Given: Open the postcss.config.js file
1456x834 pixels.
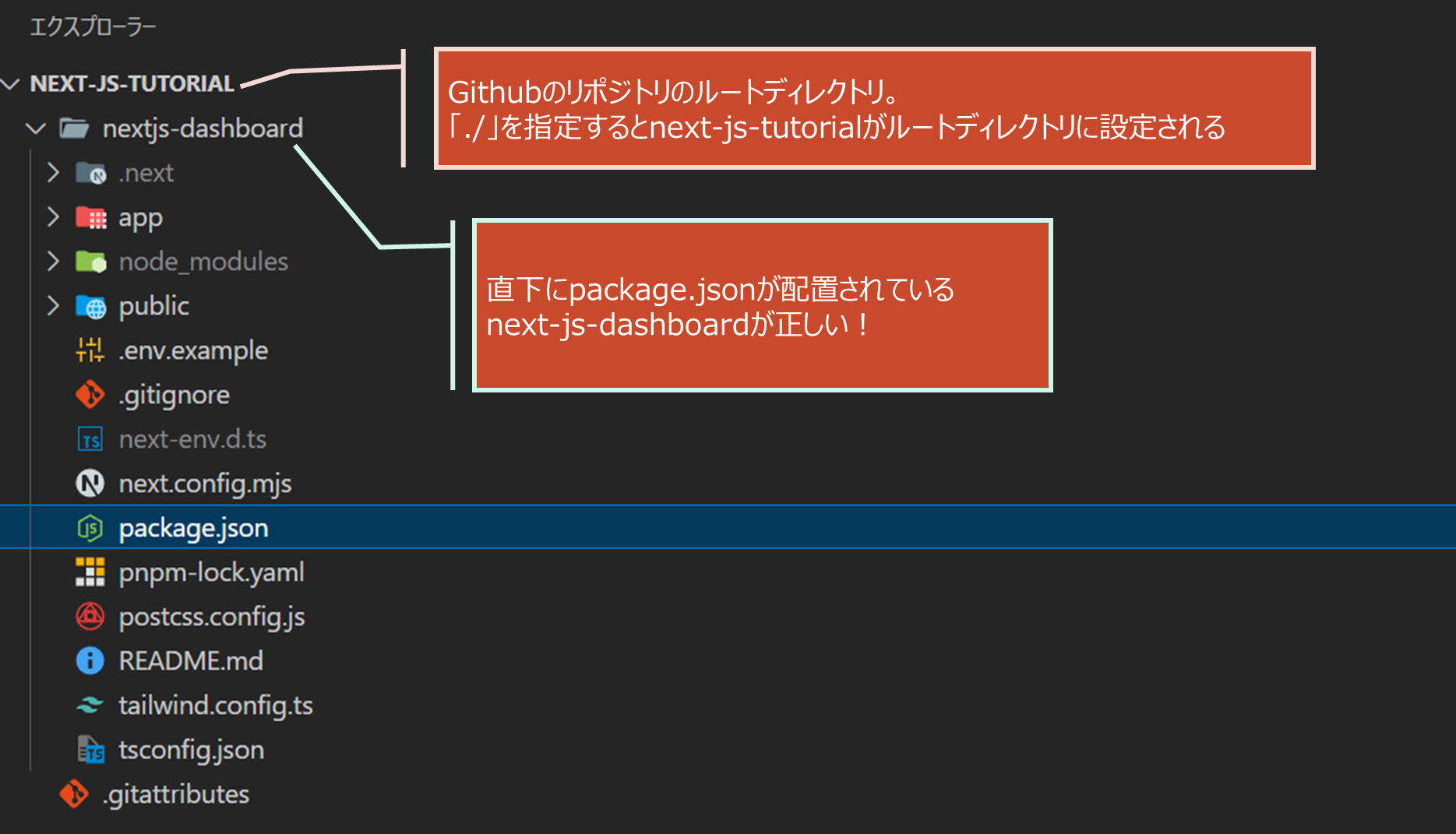Looking at the screenshot, I should [211, 617].
